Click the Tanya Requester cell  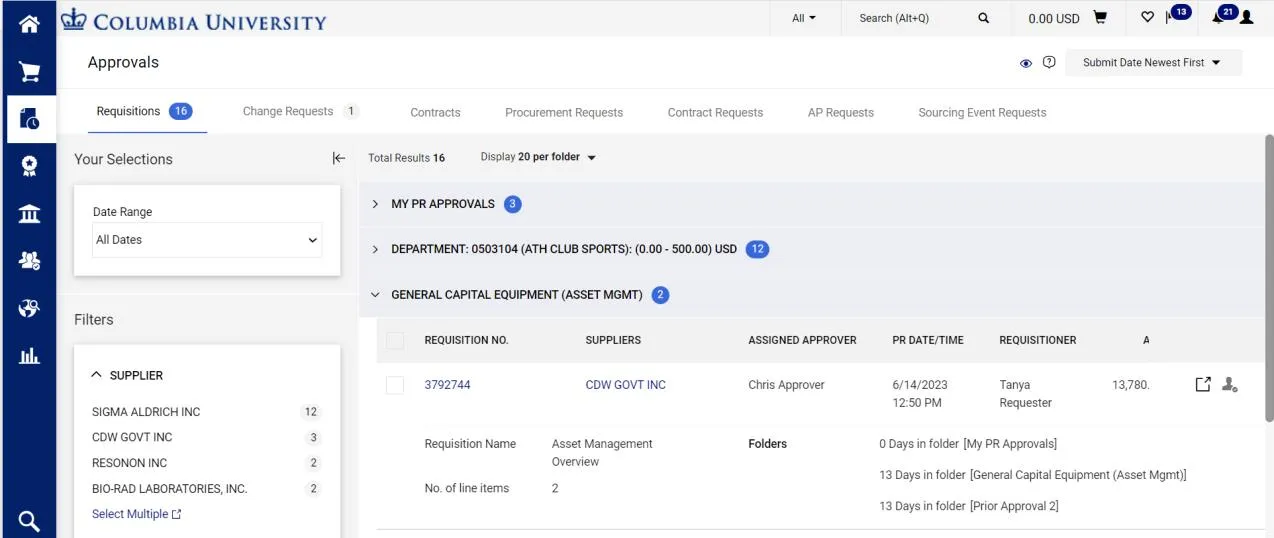pos(1026,393)
